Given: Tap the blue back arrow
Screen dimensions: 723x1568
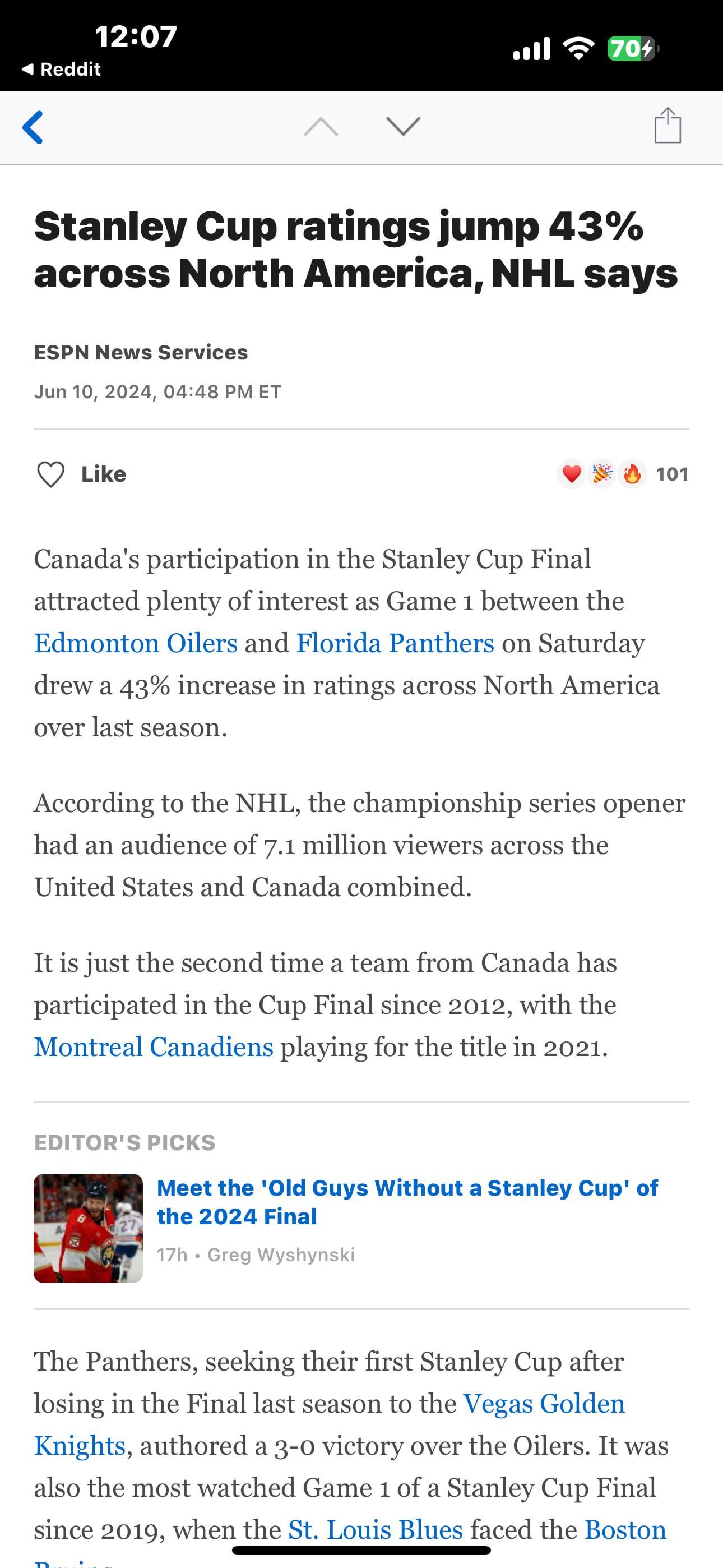Looking at the screenshot, I should click(33, 127).
